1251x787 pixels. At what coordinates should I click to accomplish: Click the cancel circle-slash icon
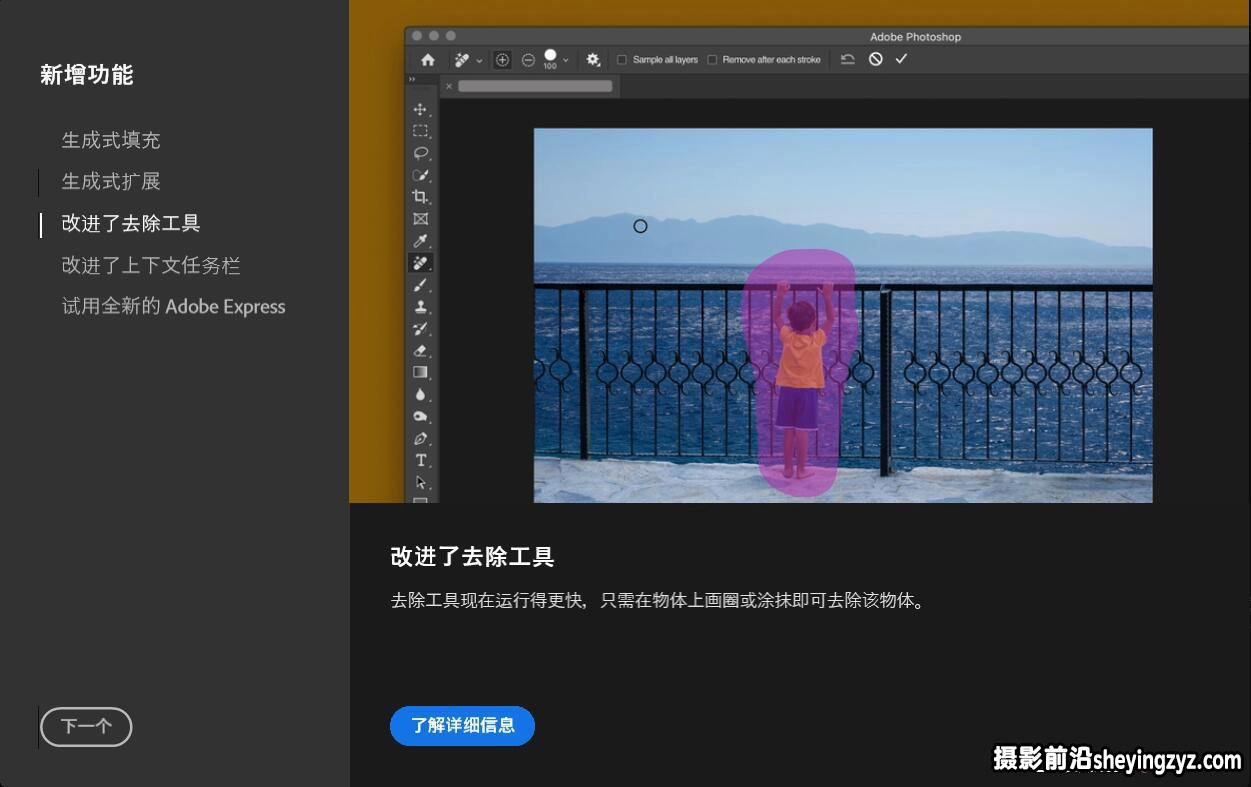point(876,60)
